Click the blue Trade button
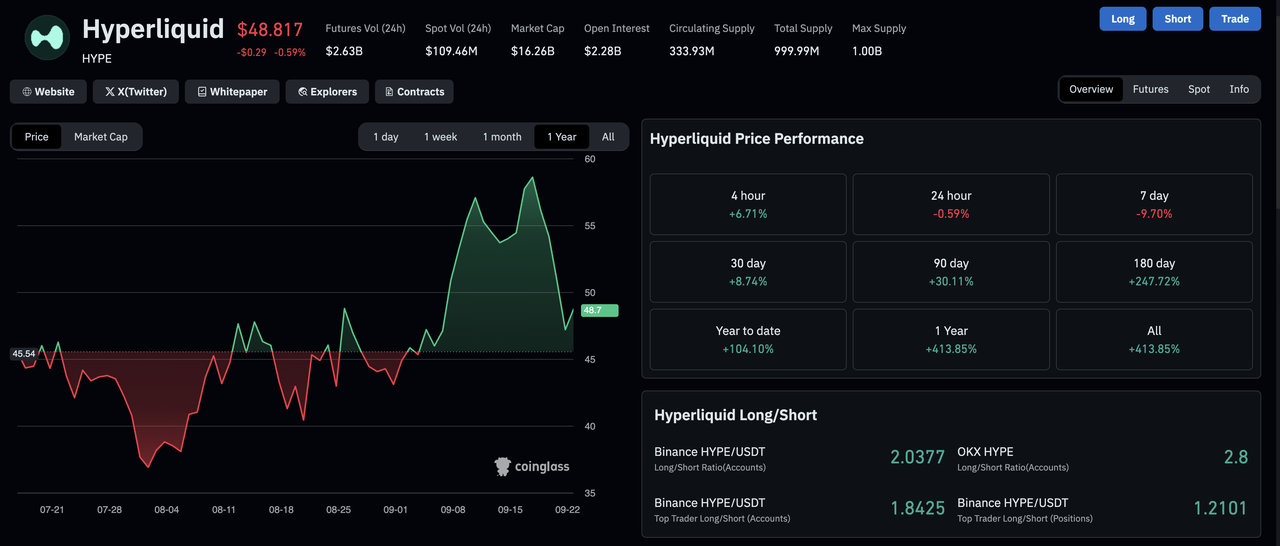This screenshot has width=1280, height=546. [1235, 19]
